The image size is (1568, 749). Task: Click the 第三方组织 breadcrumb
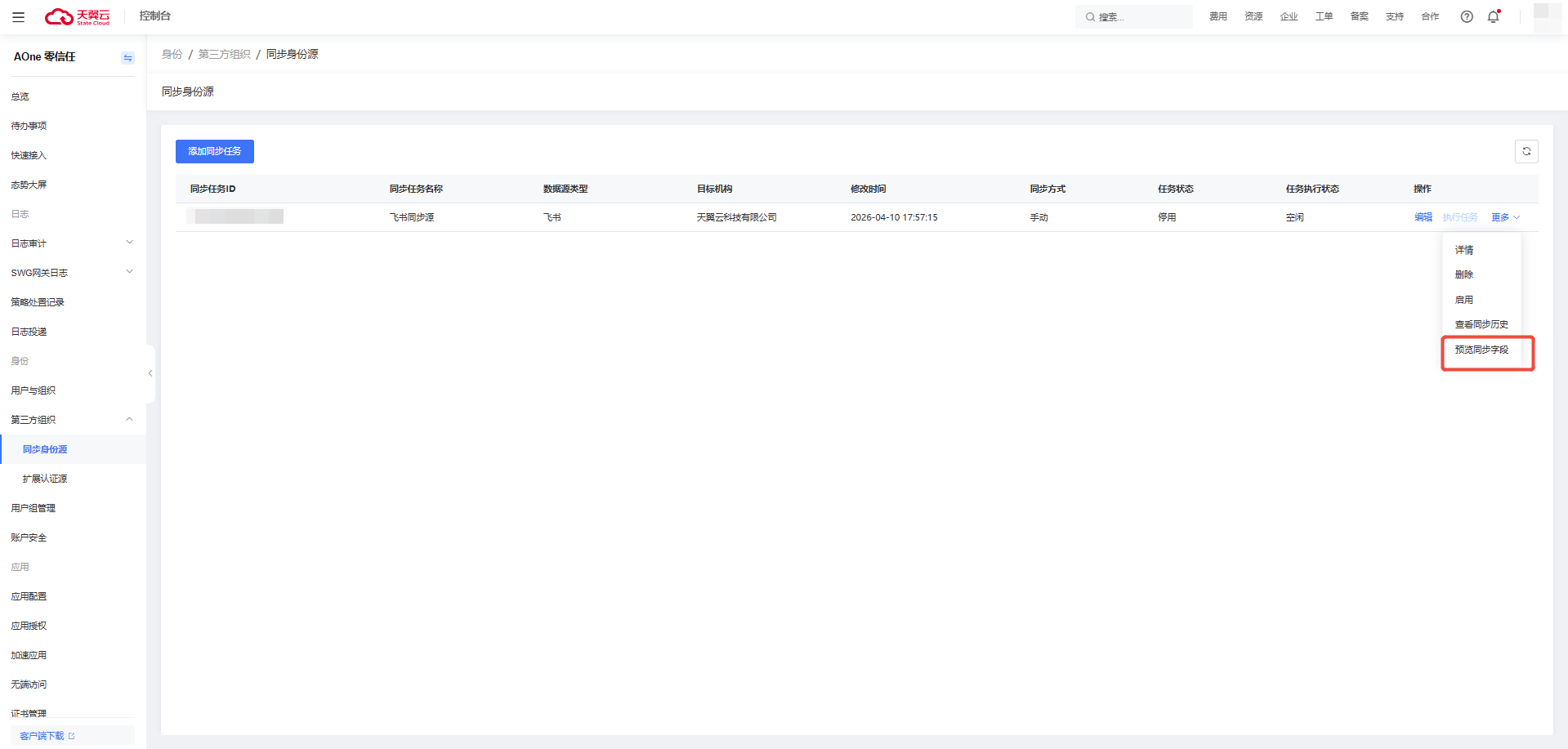click(x=224, y=54)
